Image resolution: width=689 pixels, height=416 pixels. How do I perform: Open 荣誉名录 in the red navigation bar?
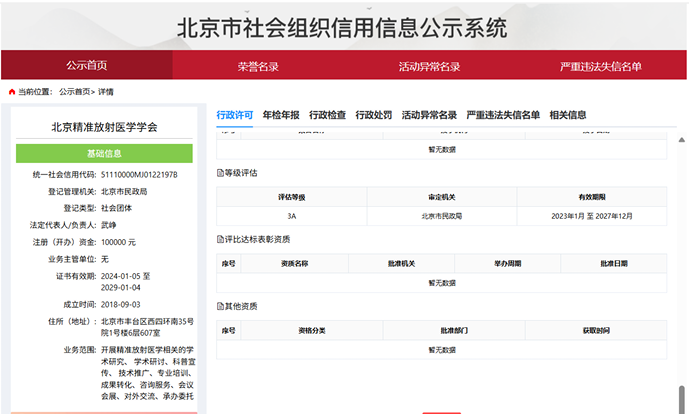[x=258, y=66]
